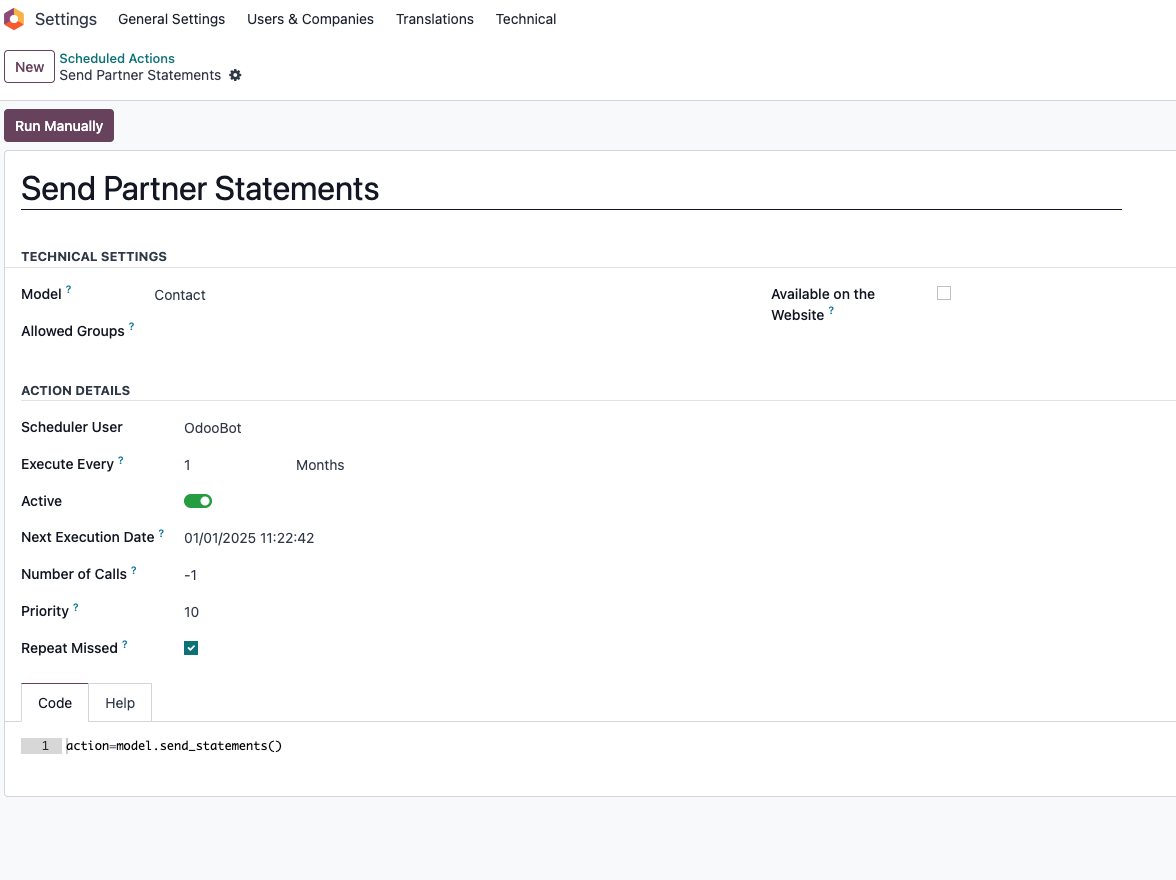The width and height of the screenshot is (1176, 880).
Task: Click the Priority help question mark
Action: click(x=76, y=607)
